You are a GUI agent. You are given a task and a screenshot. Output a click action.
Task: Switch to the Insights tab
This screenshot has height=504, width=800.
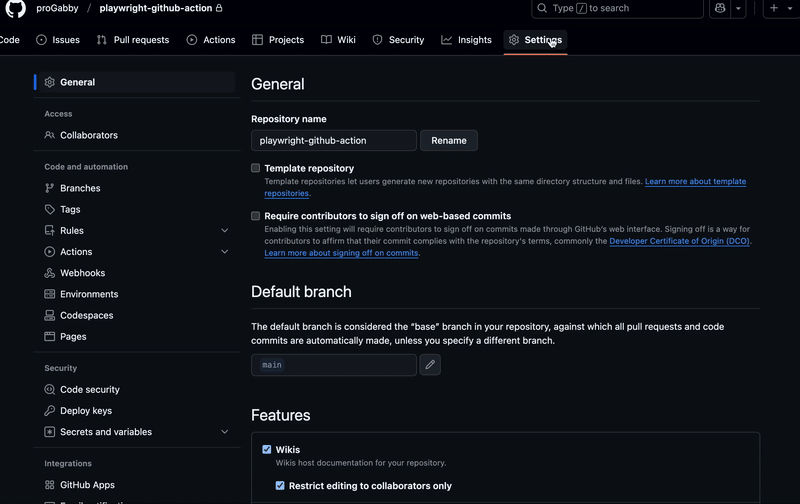(x=466, y=40)
